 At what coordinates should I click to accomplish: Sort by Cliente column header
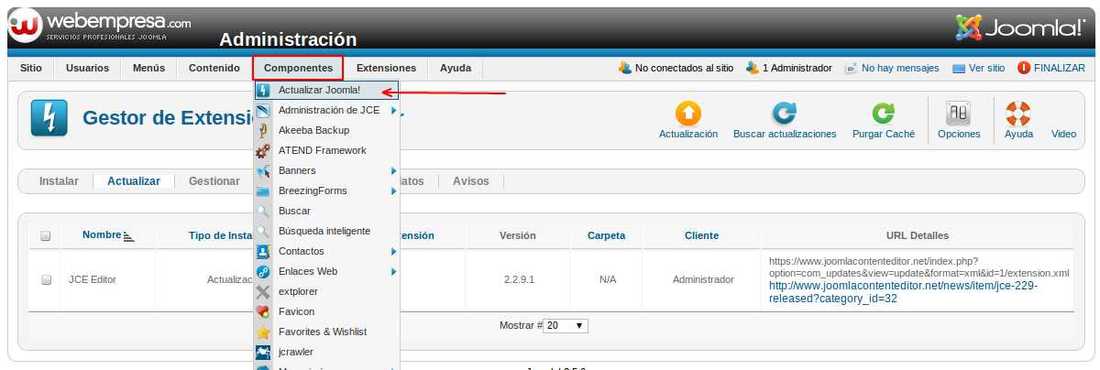tap(702, 236)
